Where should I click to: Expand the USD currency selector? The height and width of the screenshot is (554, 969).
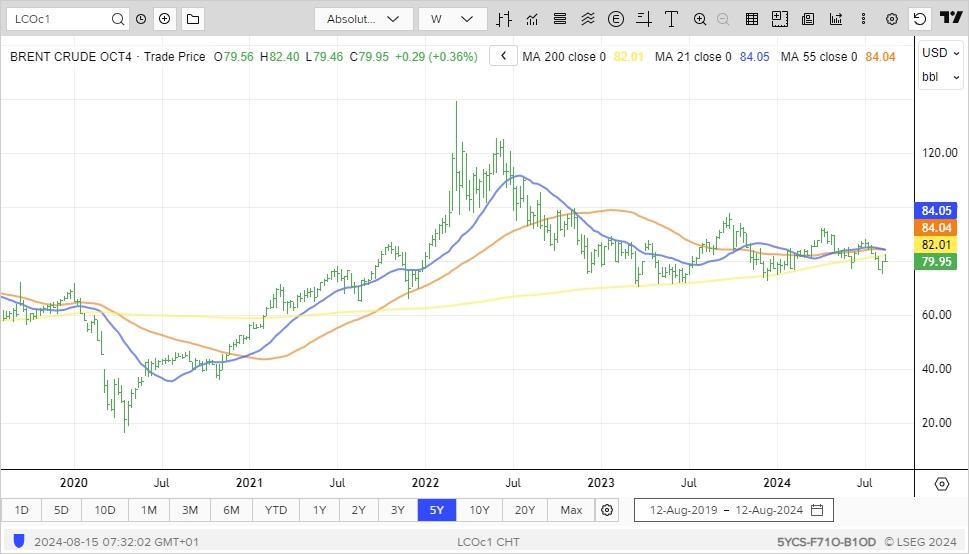(940, 53)
